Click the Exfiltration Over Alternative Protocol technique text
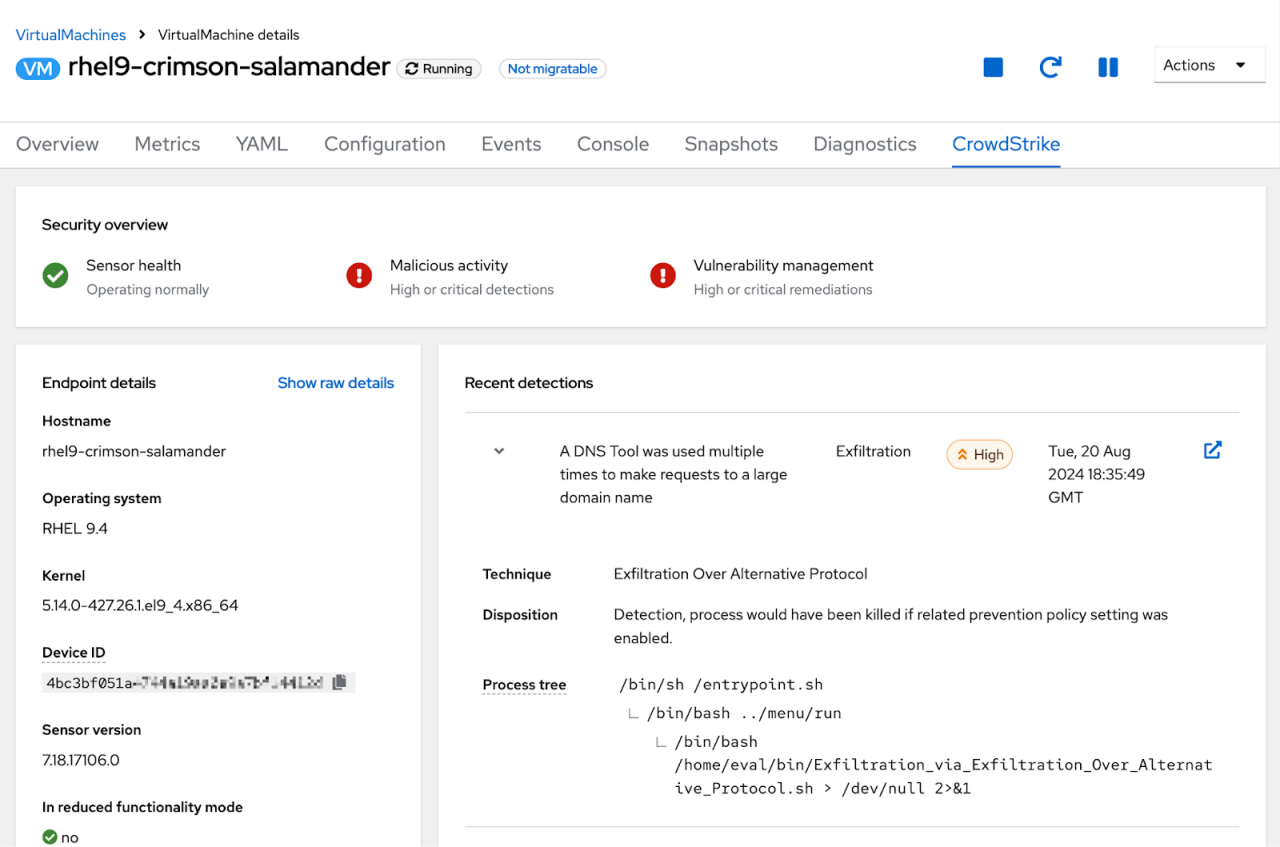Viewport: 1280px width, 847px height. pos(740,574)
